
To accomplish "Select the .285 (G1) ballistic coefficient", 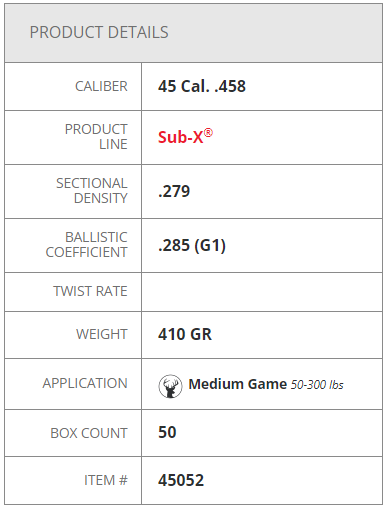I will 192,246.
